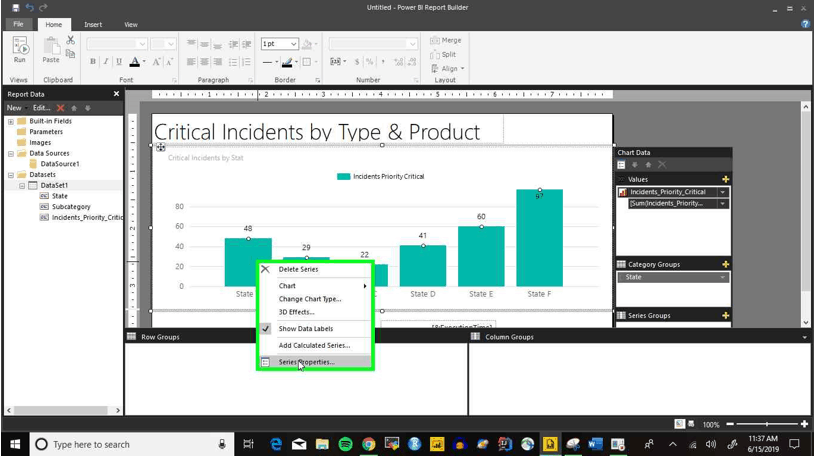Click the Windows taskbar search box

pos(130,444)
